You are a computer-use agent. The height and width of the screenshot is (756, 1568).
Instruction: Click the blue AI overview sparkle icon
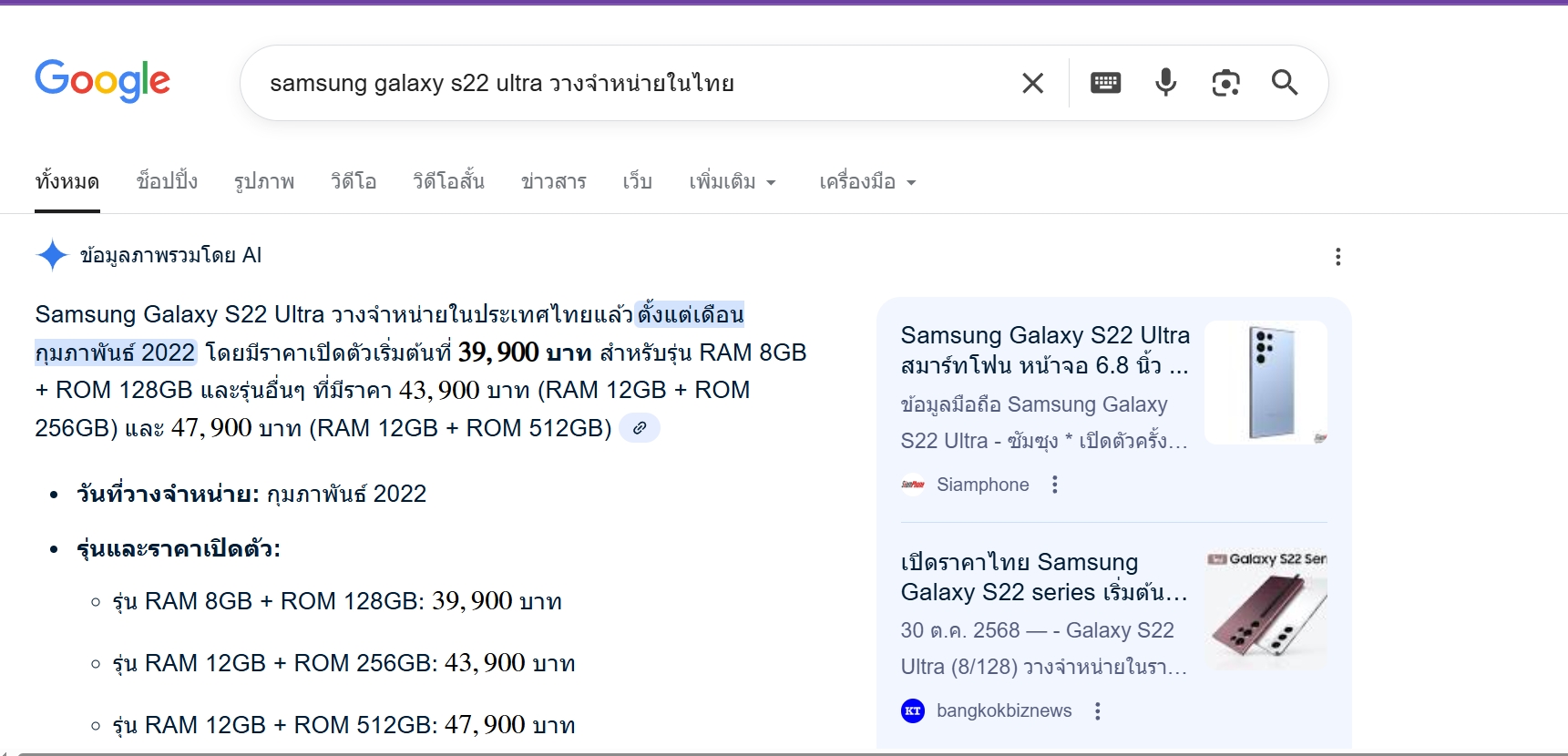tap(52, 255)
